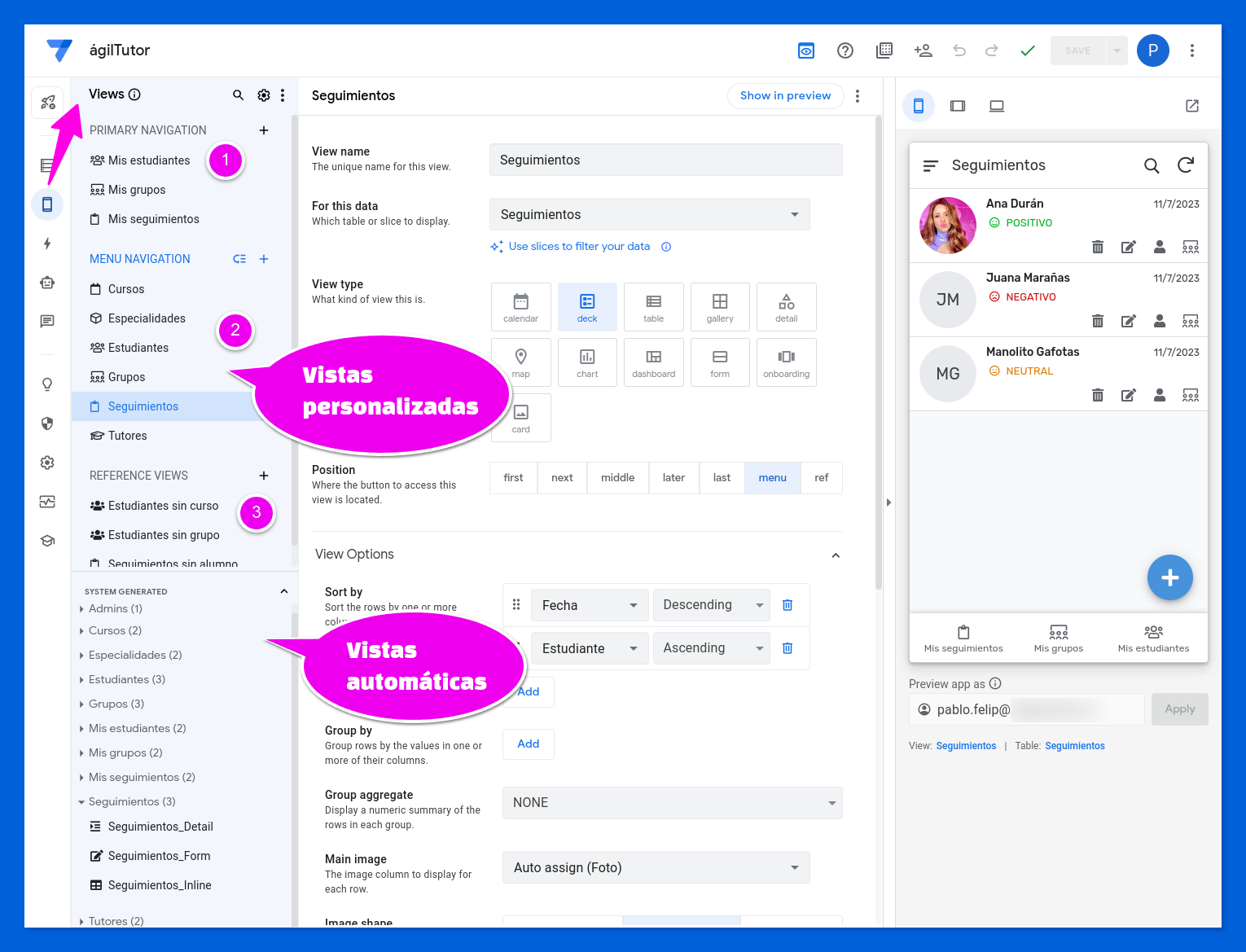Viewport: 1246px width, 952px height.
Task: Switch preview to tablet layout
Action: [x=958, y=106]
